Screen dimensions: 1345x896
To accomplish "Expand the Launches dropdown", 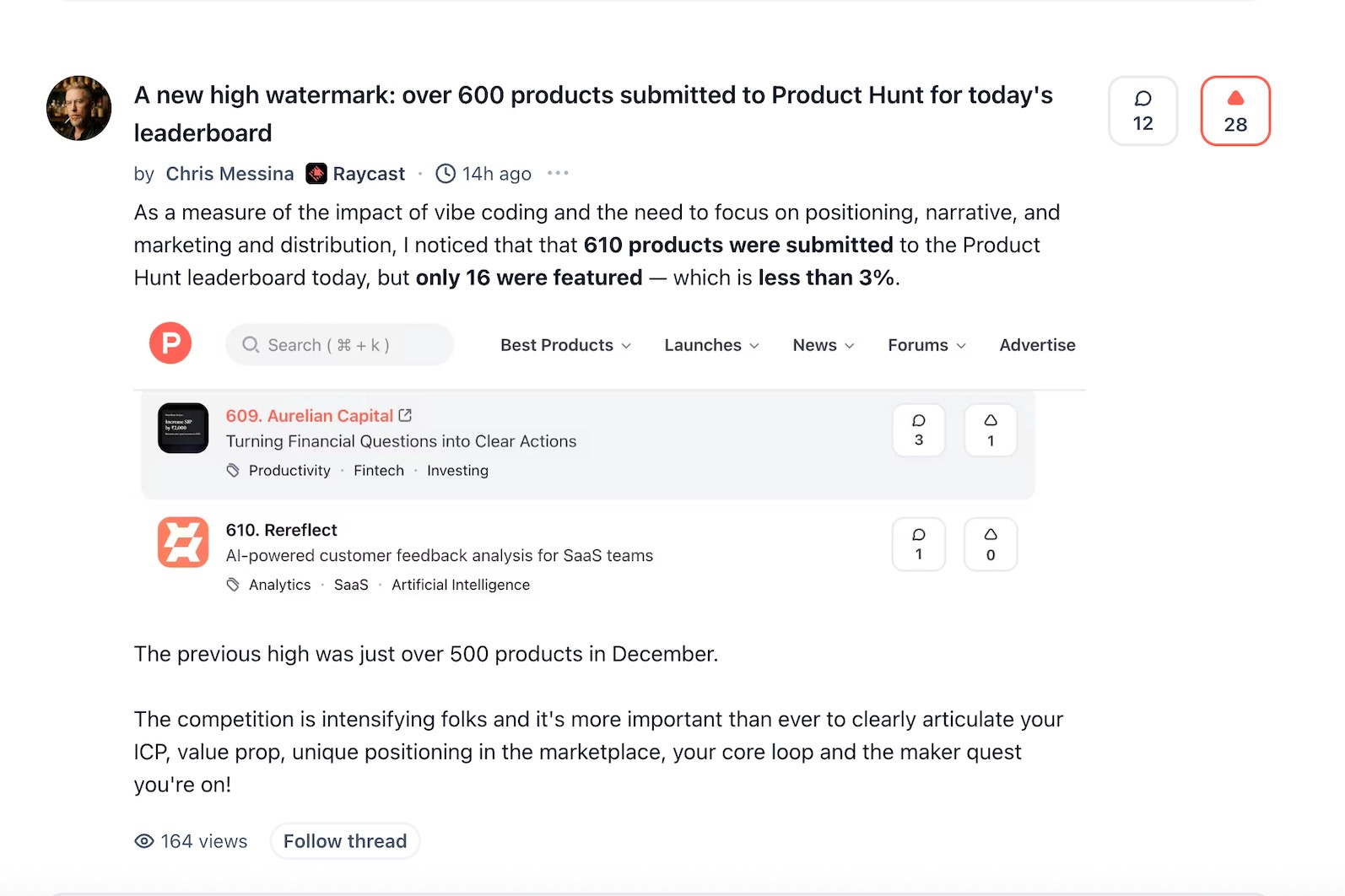I will pos(711,345).
